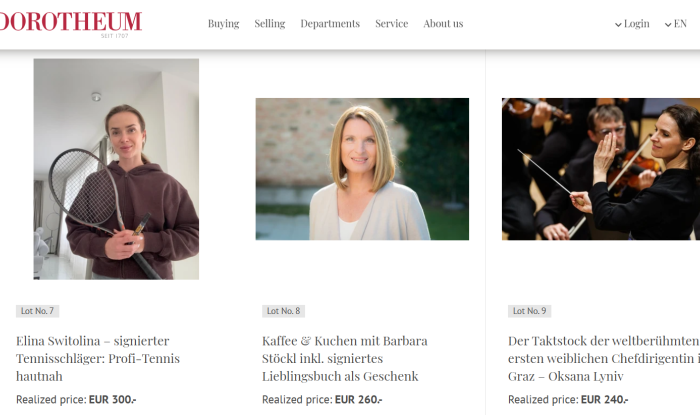Open the Buying menu
This screenshot has height=415, width=700.
[223, 24]
